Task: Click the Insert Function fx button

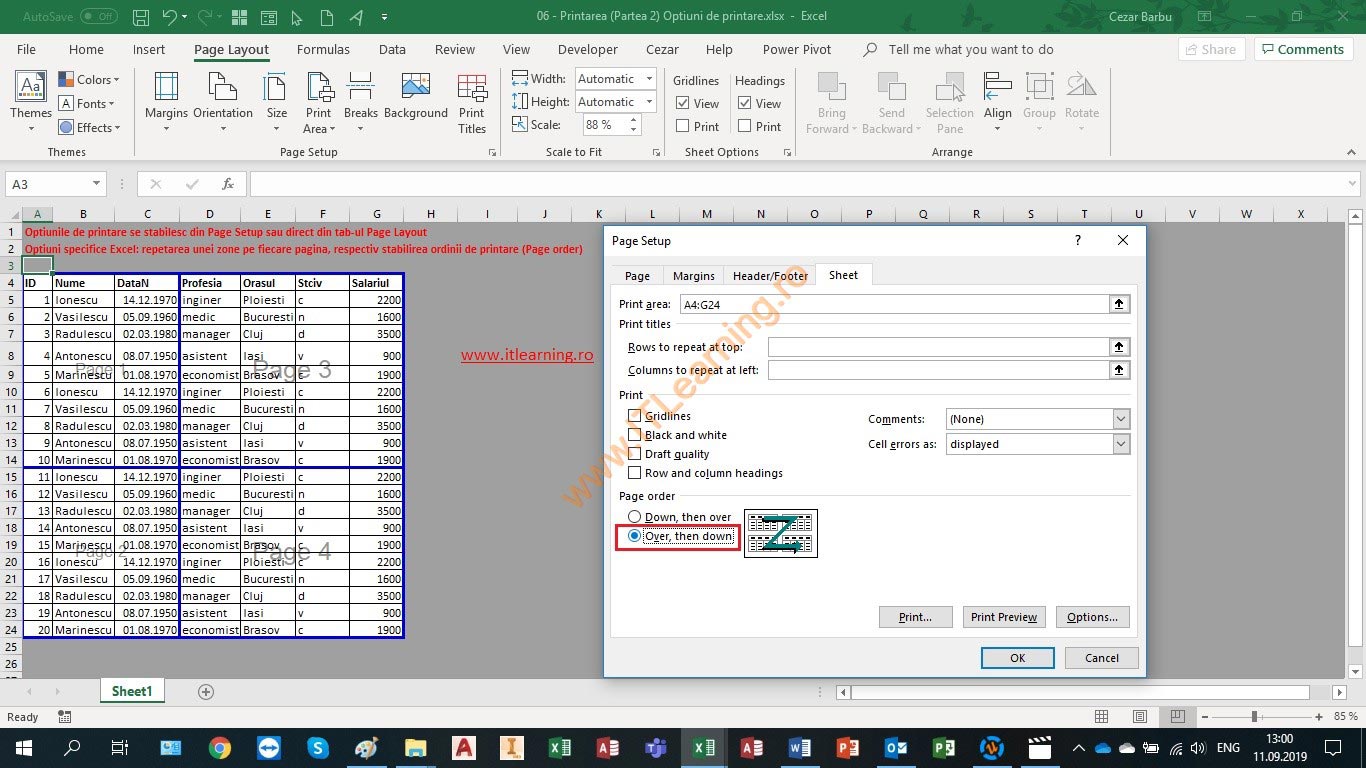Action: click(x=228, y=184)
